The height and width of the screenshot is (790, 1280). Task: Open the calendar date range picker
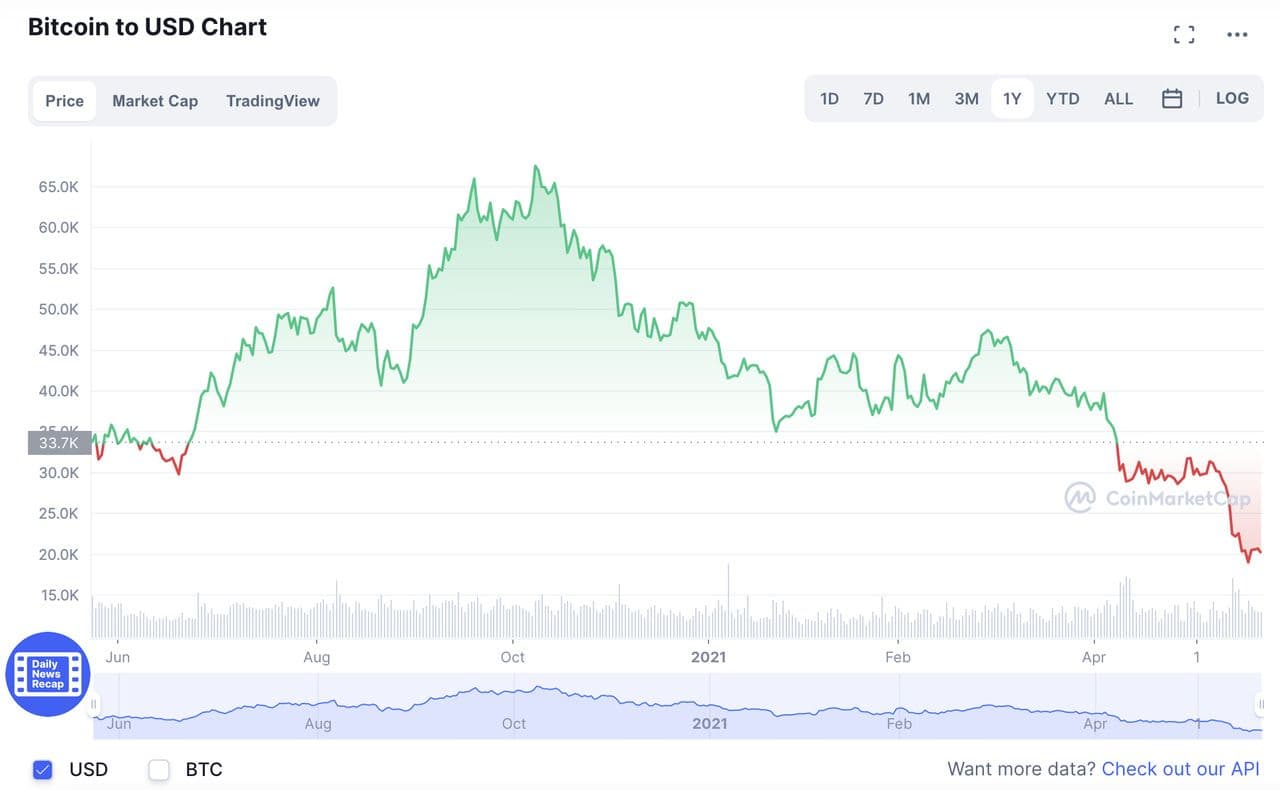[x=1172, y=99]
